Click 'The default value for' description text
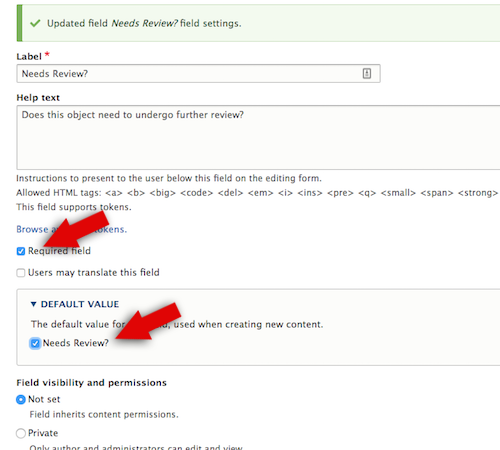This screenshot has width=500, height=450. (177, 324)
